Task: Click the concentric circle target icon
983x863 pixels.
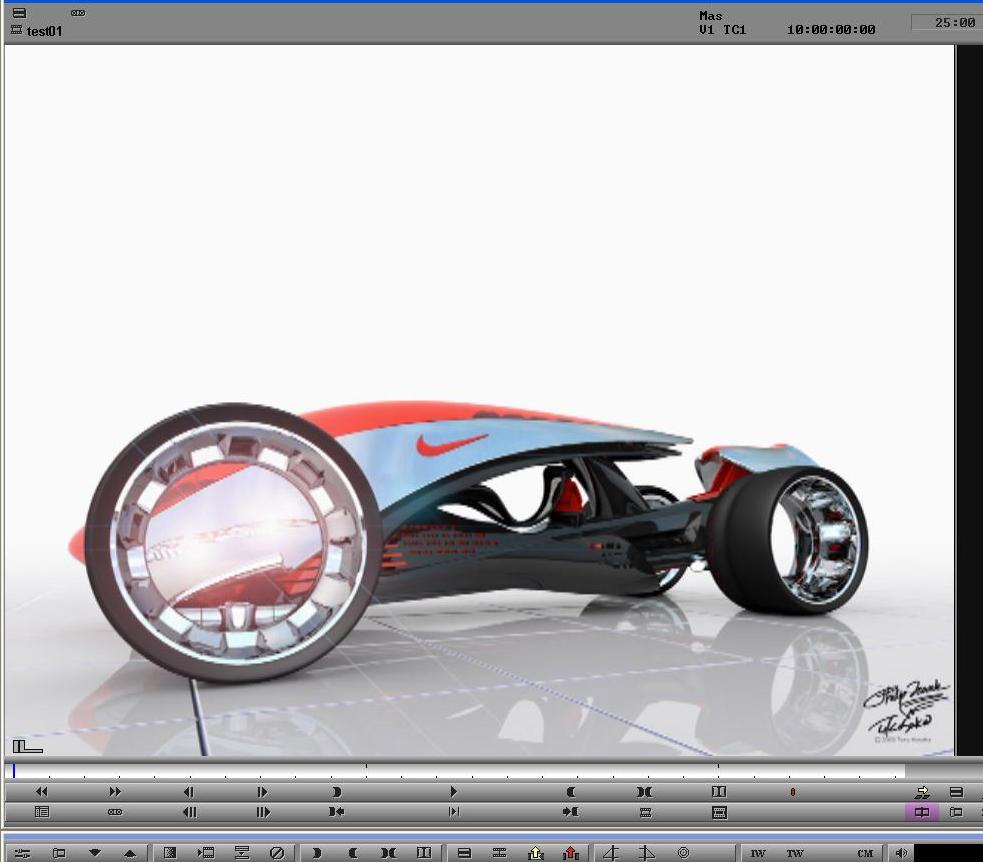Action: (x=683, y=852)
